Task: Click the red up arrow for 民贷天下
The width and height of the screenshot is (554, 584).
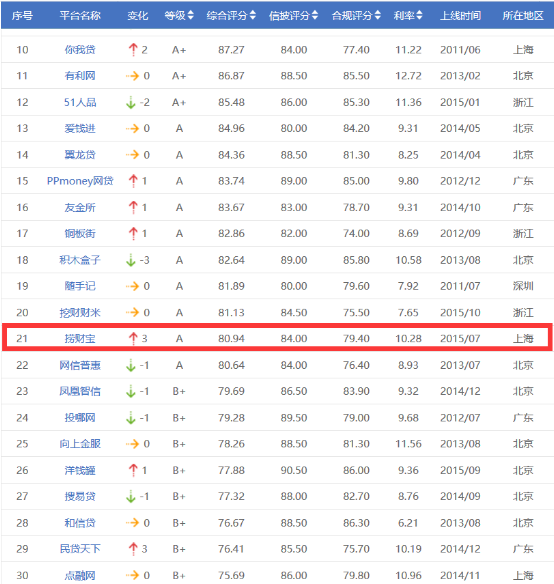Action: tap(133, 549)
